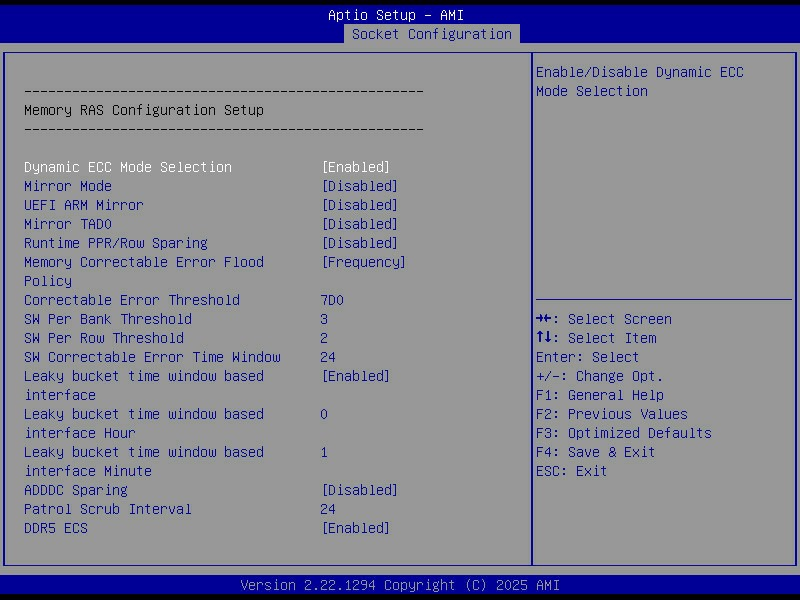Select Memory Correctable Error Flood Policy label
800x600 pixels.
pos(143,262)
